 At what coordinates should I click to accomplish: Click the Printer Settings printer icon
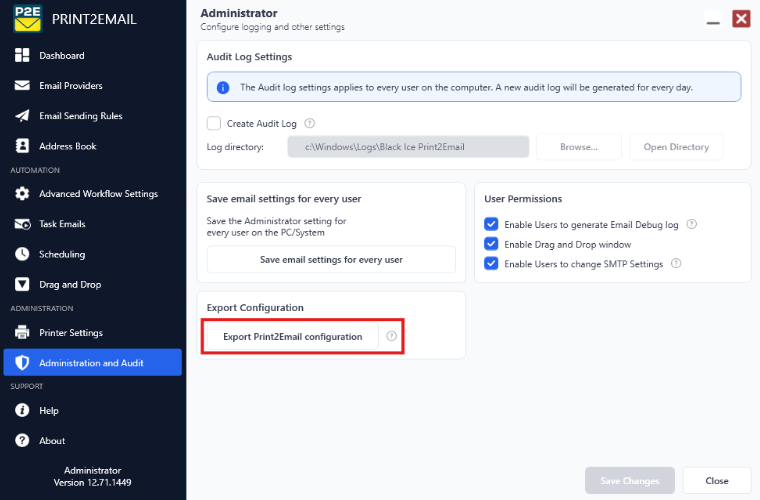(22, 332)
